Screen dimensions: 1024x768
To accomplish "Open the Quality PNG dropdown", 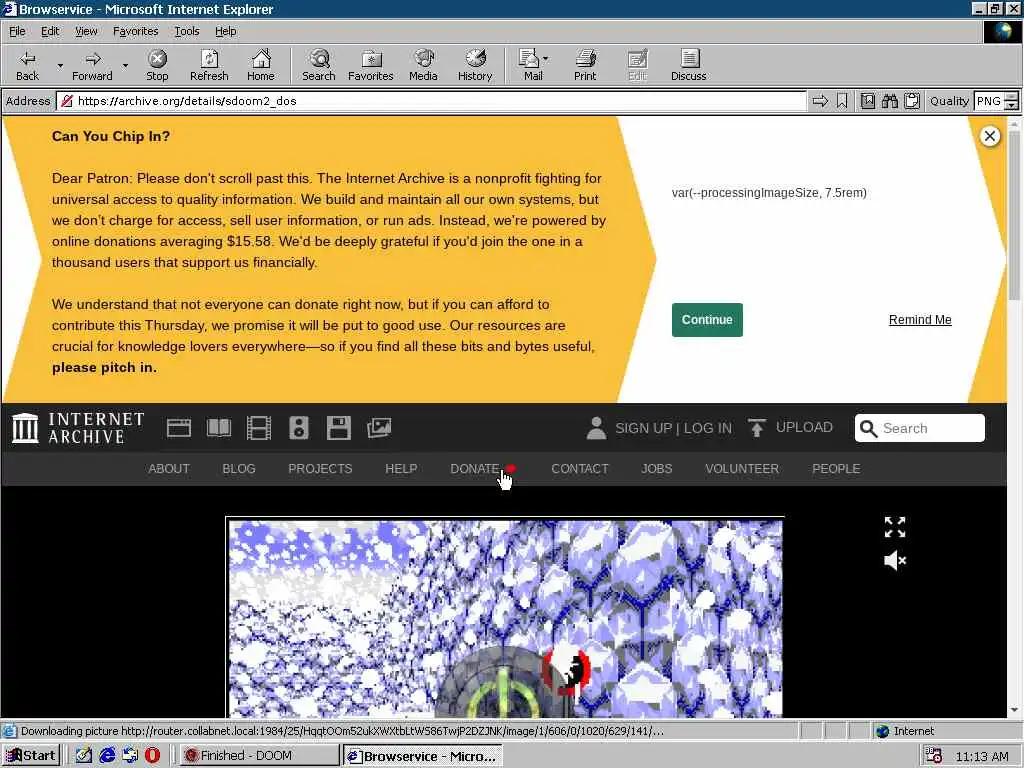I will (x=996, y=101).
